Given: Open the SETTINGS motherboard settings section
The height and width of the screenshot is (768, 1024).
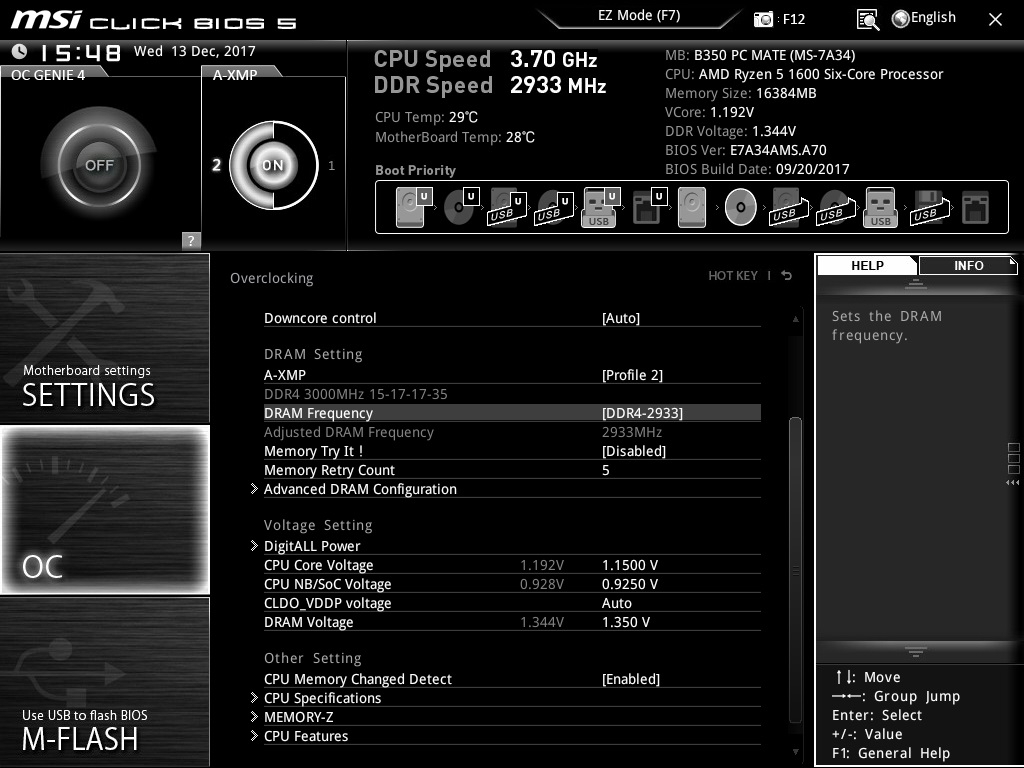Looking at the screenshot, I should (104, 338).
